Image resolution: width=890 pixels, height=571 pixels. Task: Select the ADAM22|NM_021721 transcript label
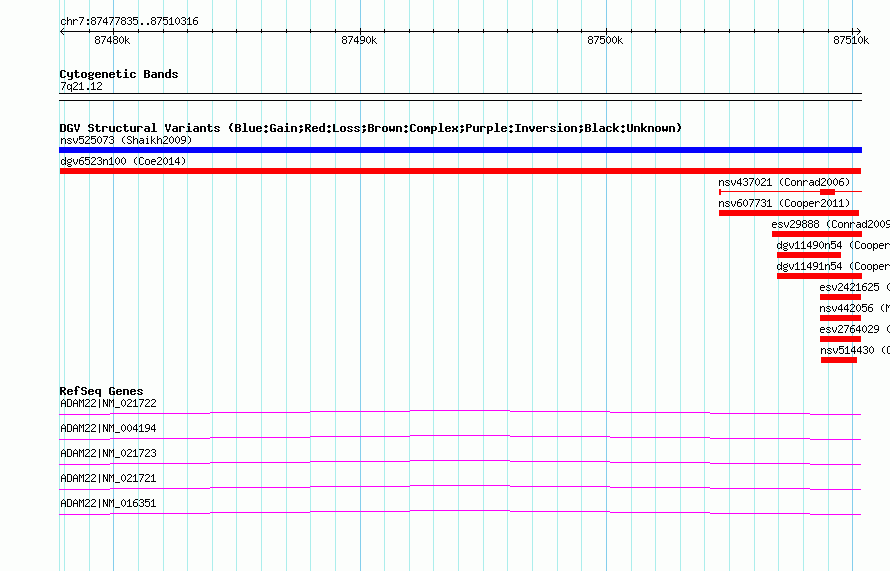click(x=108, y=478)
